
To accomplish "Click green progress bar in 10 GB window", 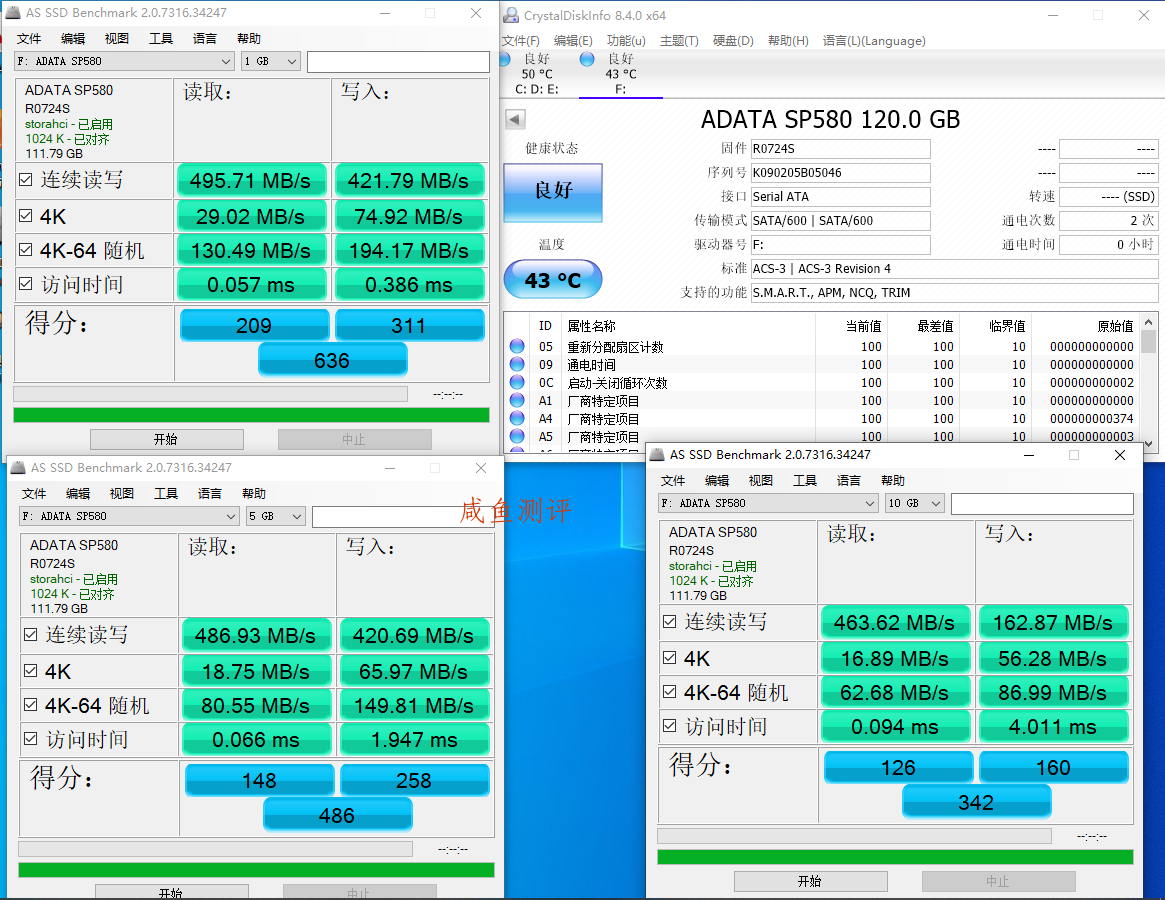I will [x=895, y=857].
